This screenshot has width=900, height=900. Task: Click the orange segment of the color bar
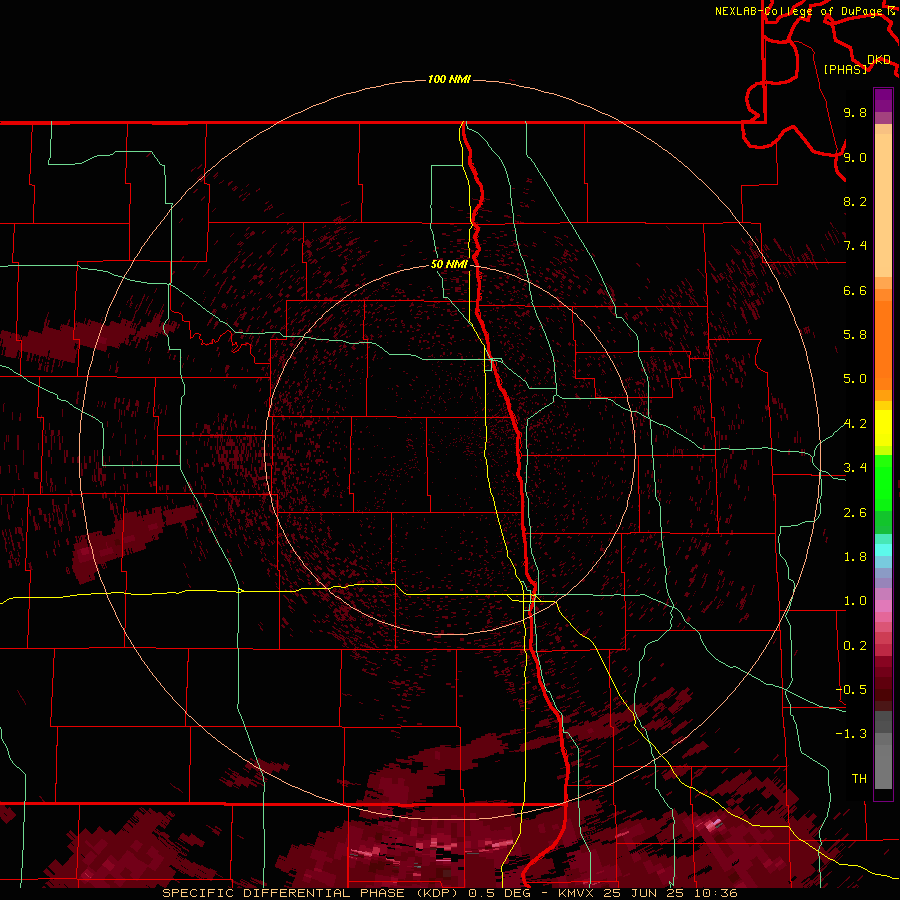tap(883, 344)
